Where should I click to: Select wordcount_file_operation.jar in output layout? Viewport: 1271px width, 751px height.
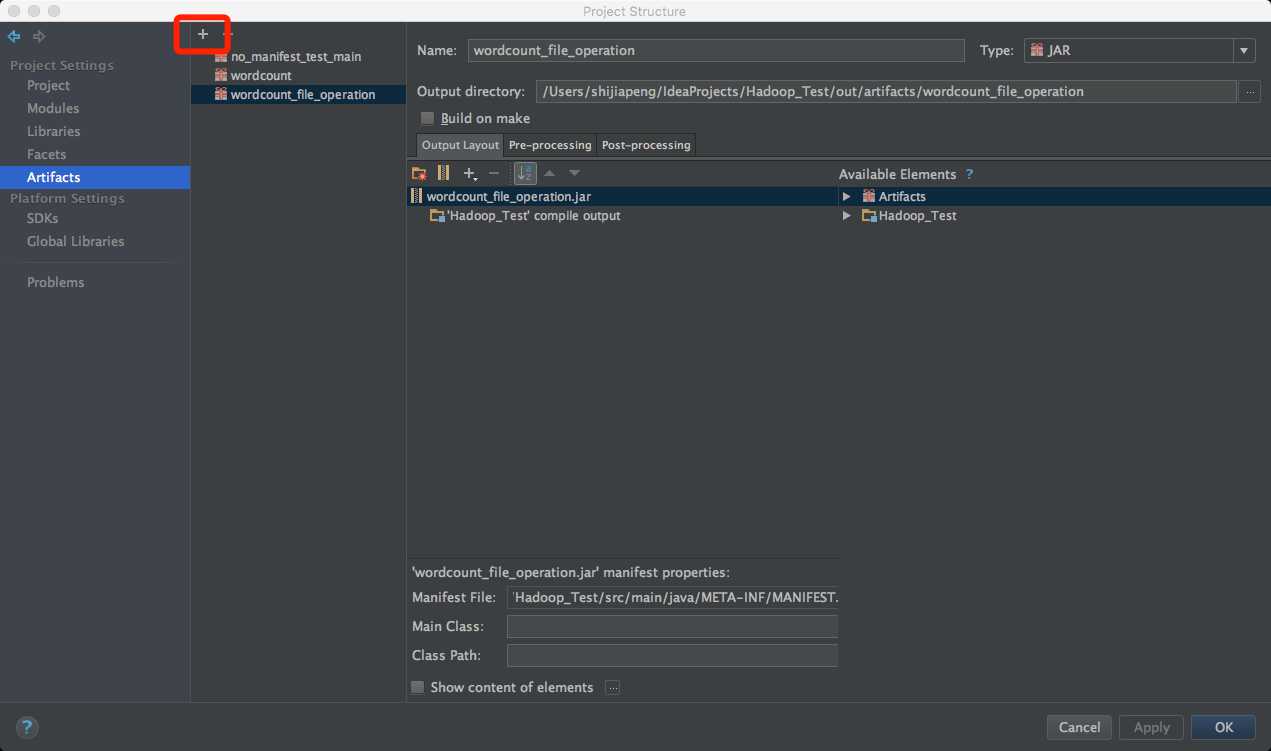[622, 196]
